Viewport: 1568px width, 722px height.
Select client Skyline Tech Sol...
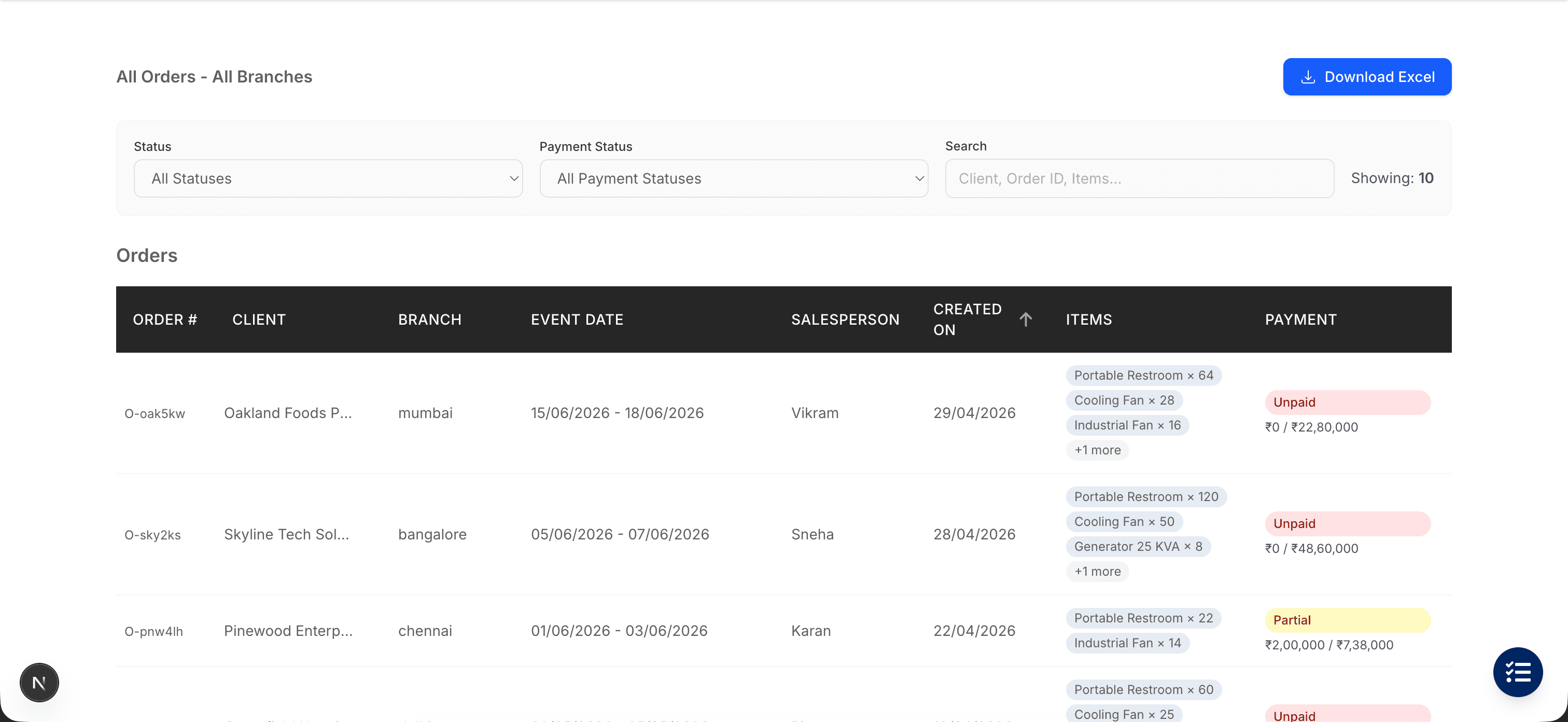click(x=287, y=535)
